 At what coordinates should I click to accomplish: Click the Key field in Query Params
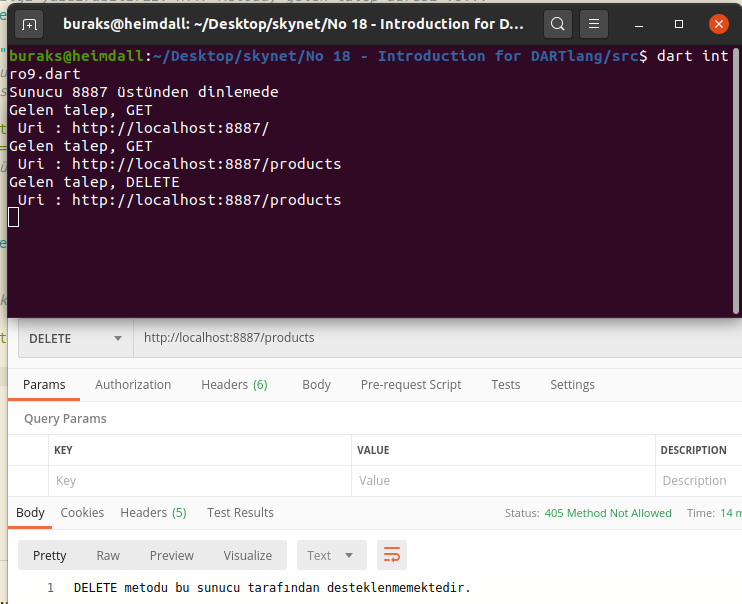point(200,481)
